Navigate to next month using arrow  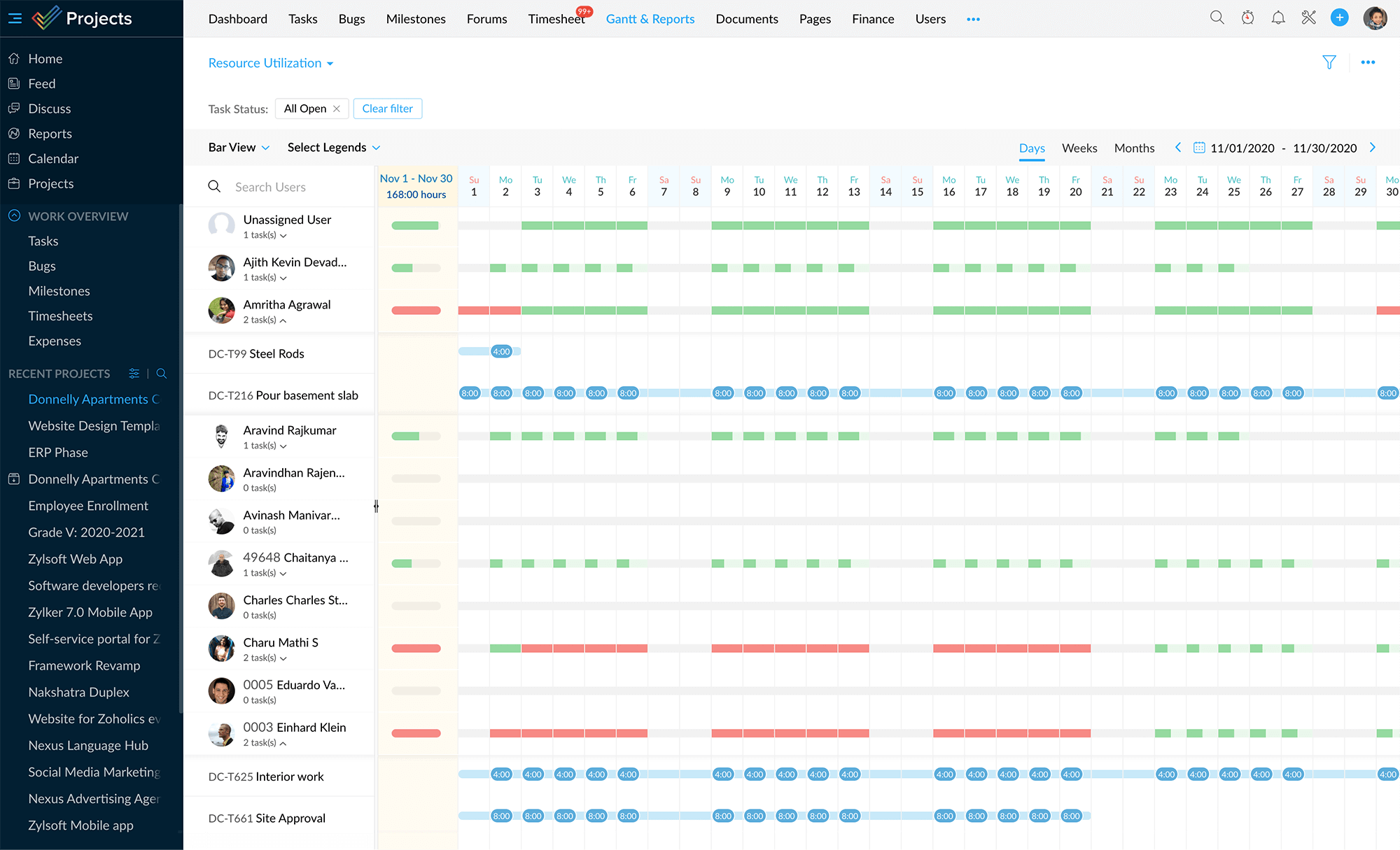pyautogui.click(x=1375, y=147)
